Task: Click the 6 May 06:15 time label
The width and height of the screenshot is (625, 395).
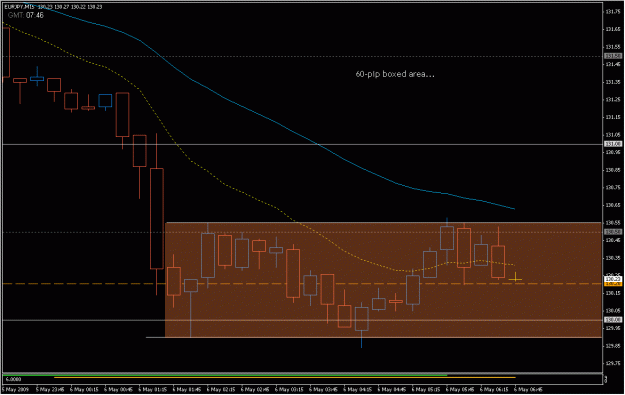Action: pyautogui.click(x=494, y=389)
